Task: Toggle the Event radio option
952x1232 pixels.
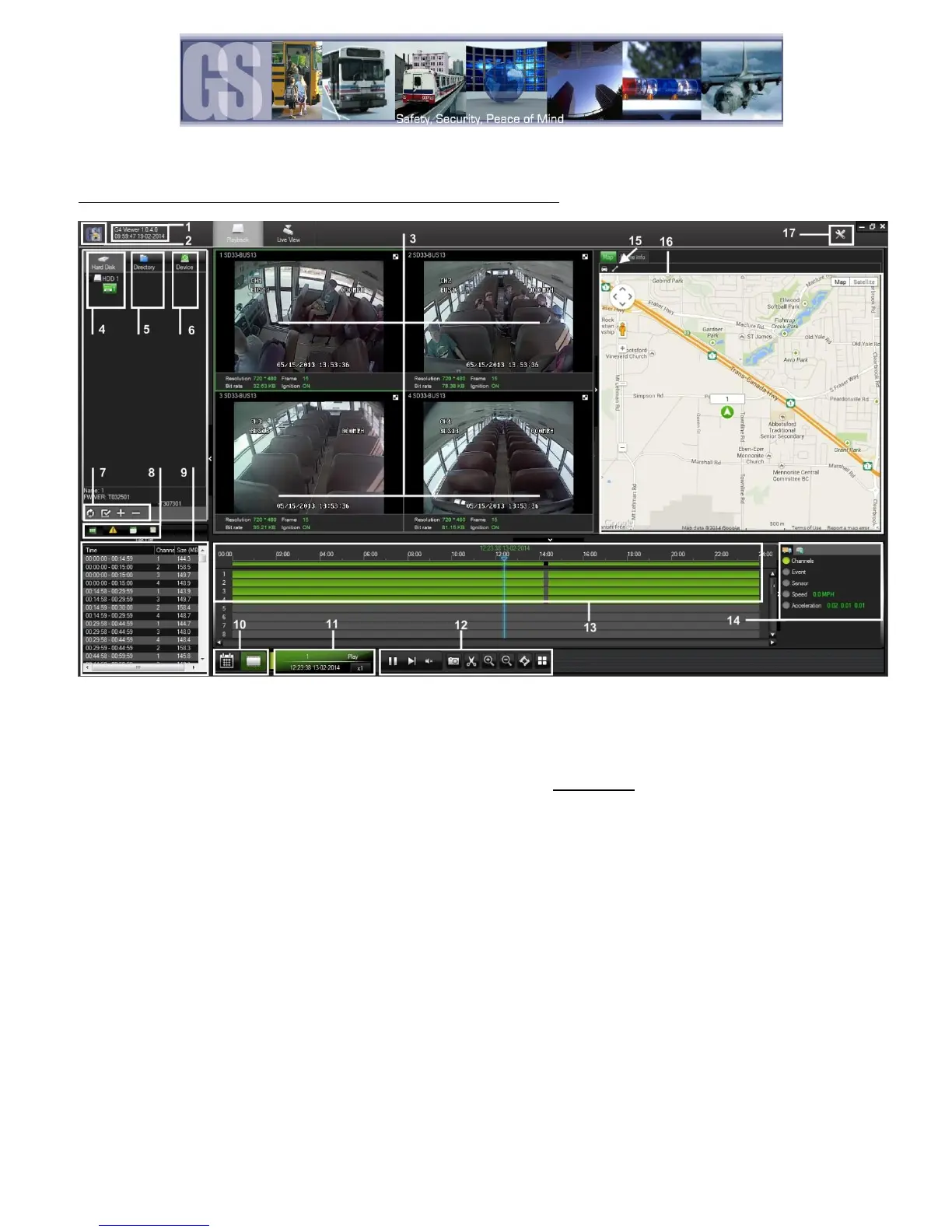Action: click(x=786, y=572)
